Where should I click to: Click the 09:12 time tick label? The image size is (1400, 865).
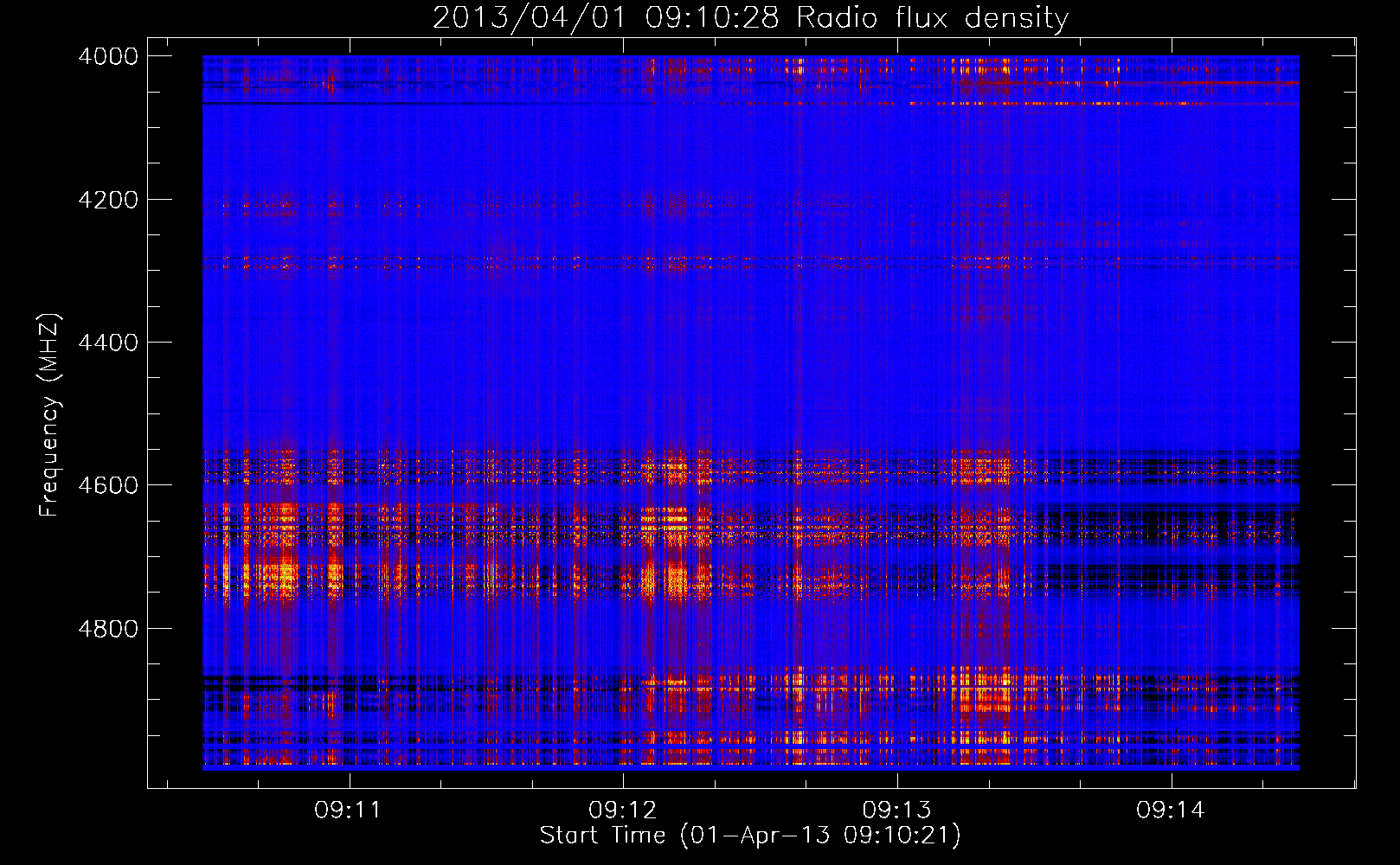[622, 810]
